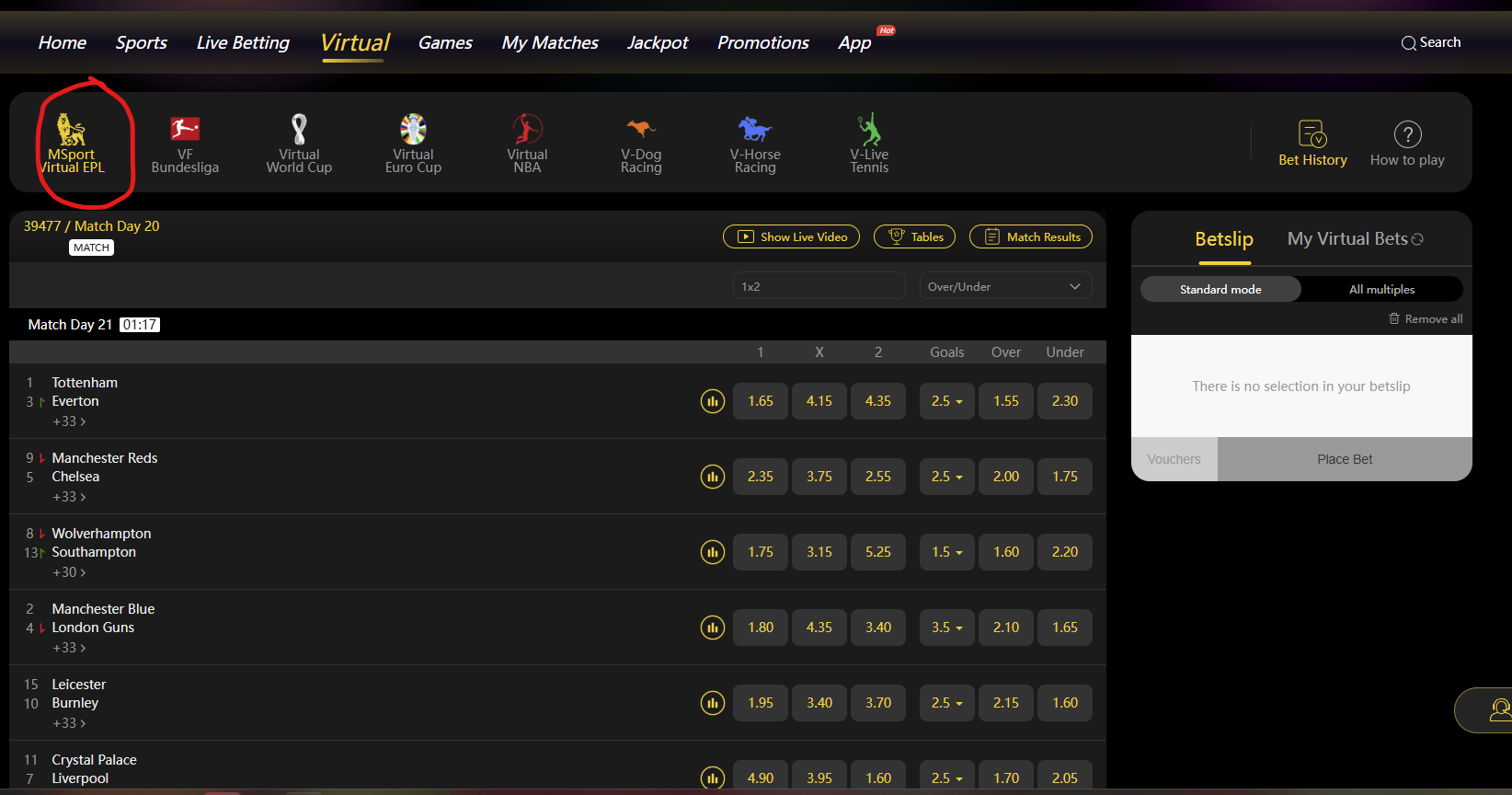
Task: Click the 1x2 market field
Action: click(819, 286)
